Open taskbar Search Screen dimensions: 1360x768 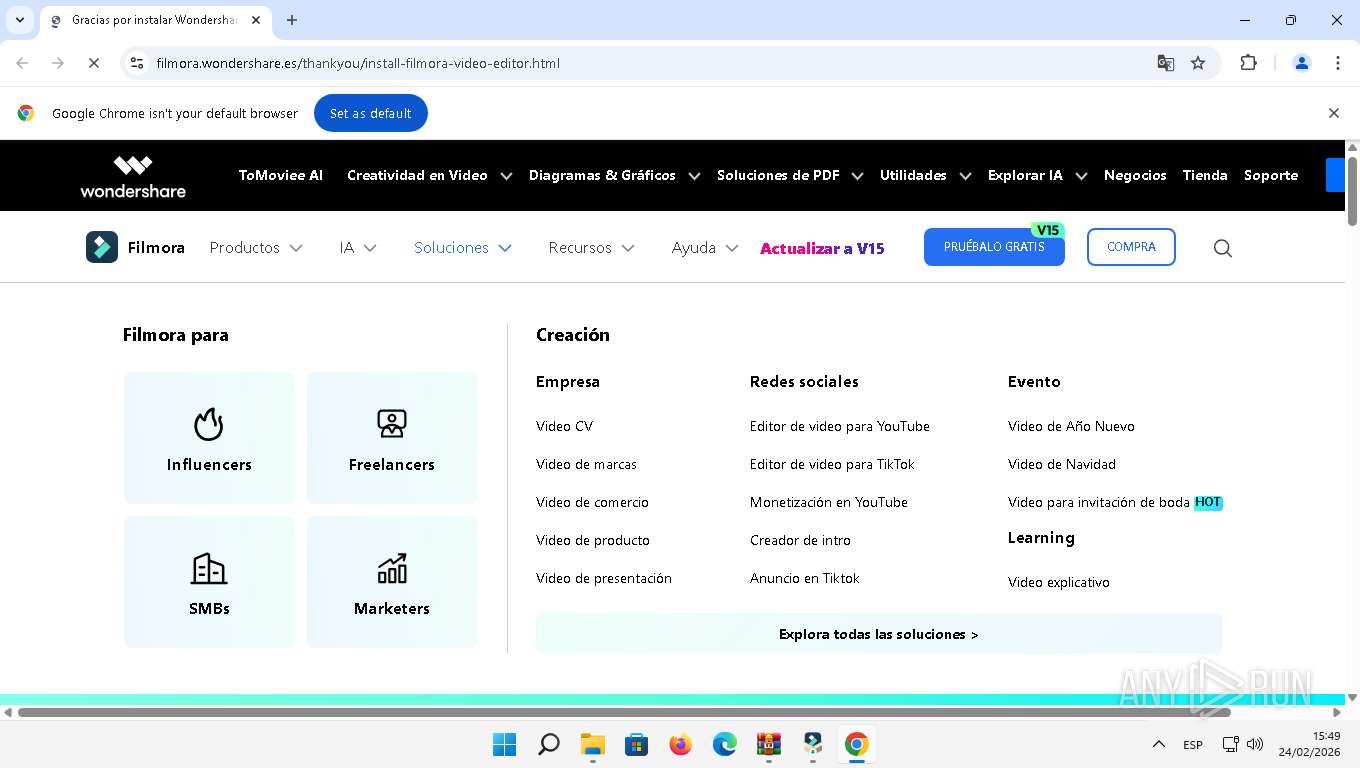[x=549, y=745]
